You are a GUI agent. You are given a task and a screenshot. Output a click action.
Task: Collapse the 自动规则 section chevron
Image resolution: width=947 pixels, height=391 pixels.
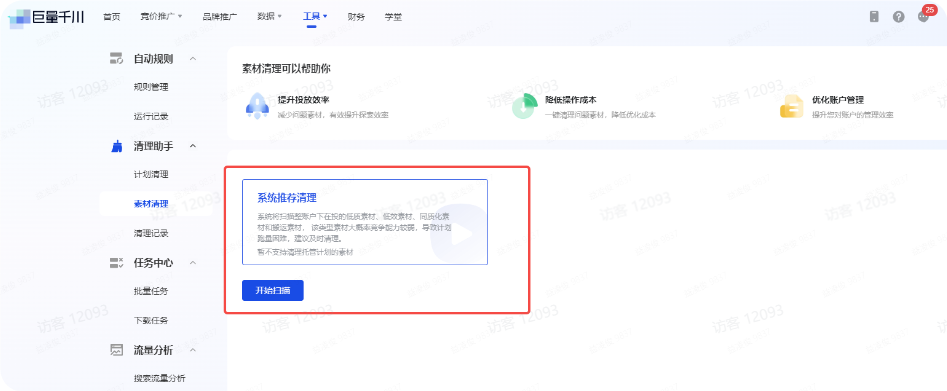[193, 59]
